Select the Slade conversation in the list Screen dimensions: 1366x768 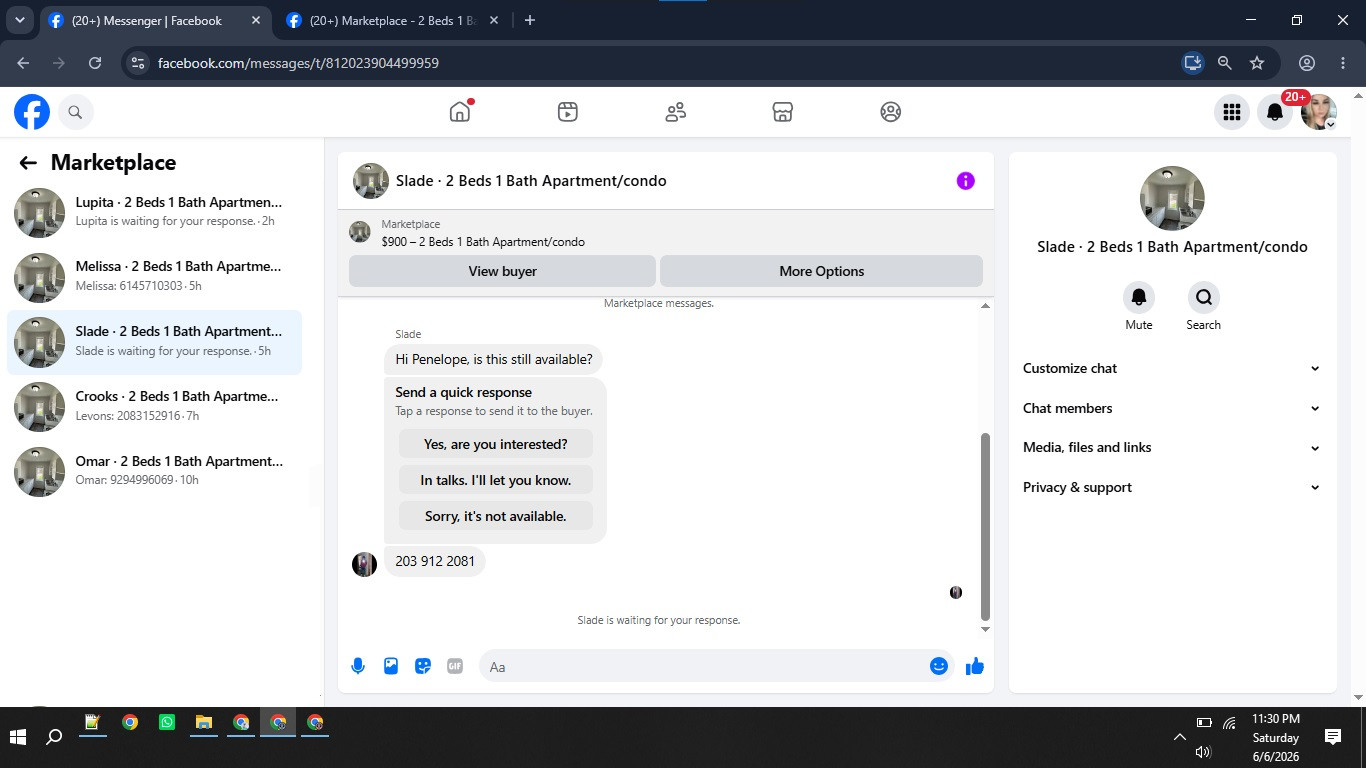[154, 342]
